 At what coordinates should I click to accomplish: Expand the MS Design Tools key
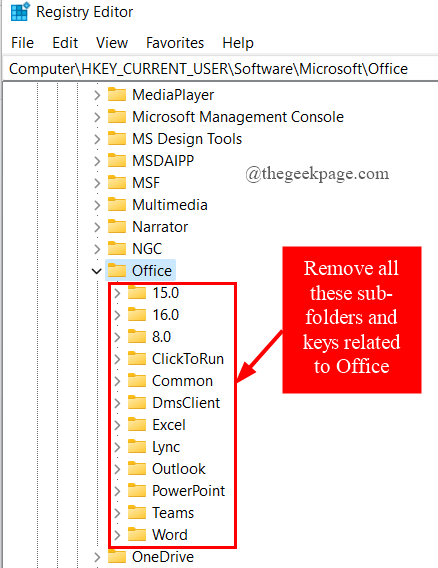(x=97, y=139)
